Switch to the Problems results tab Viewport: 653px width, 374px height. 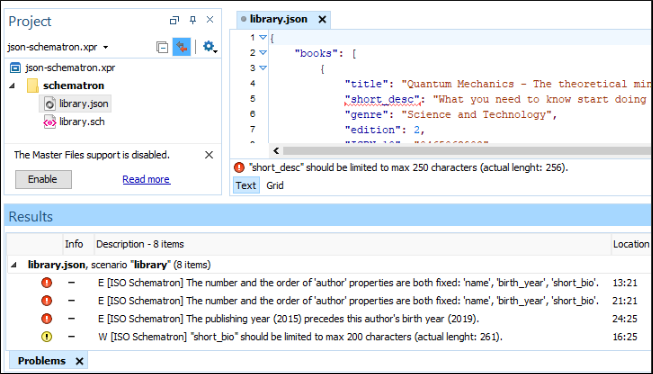coord(42,361)
